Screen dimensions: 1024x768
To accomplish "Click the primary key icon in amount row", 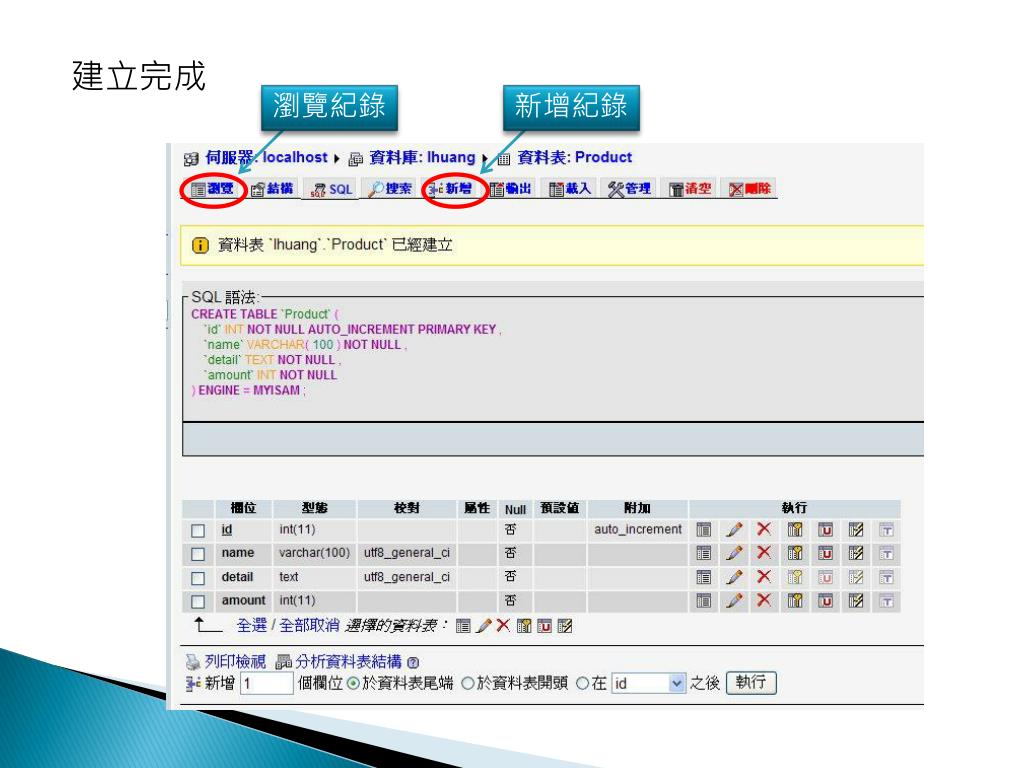I will pyautogui.click(x=795, y=601).
